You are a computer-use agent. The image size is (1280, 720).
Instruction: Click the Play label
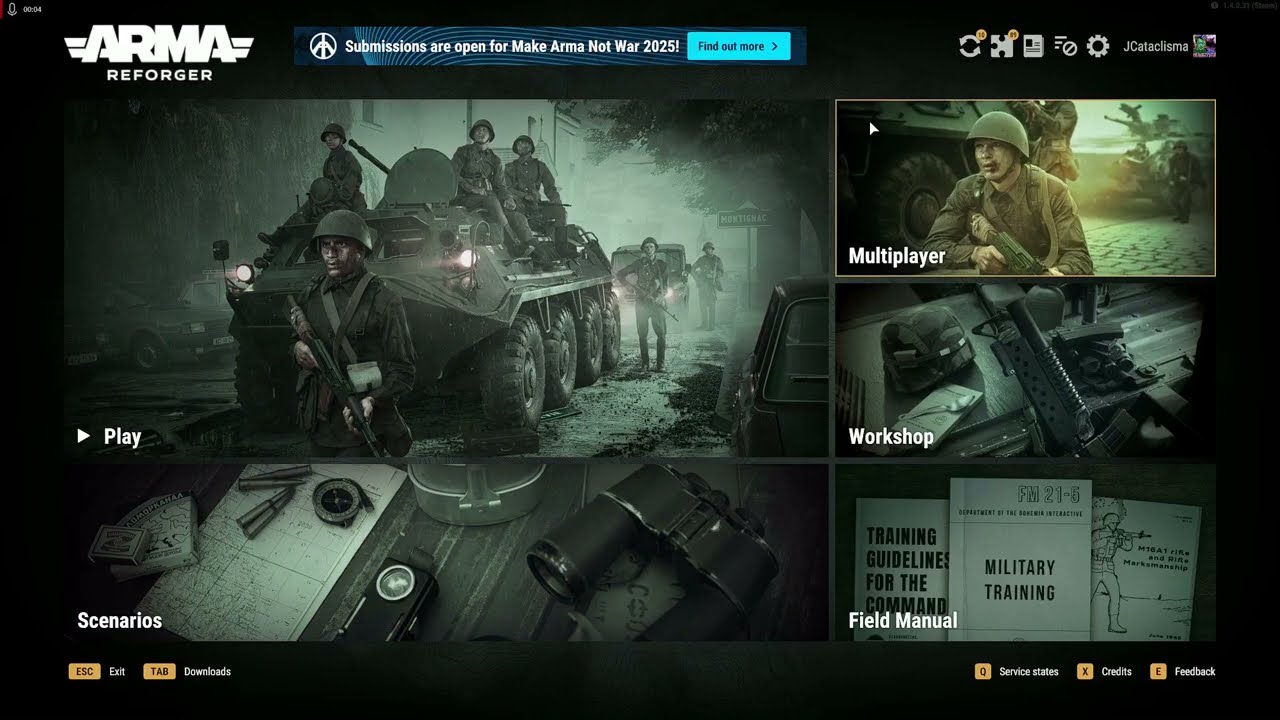(122, 437)
